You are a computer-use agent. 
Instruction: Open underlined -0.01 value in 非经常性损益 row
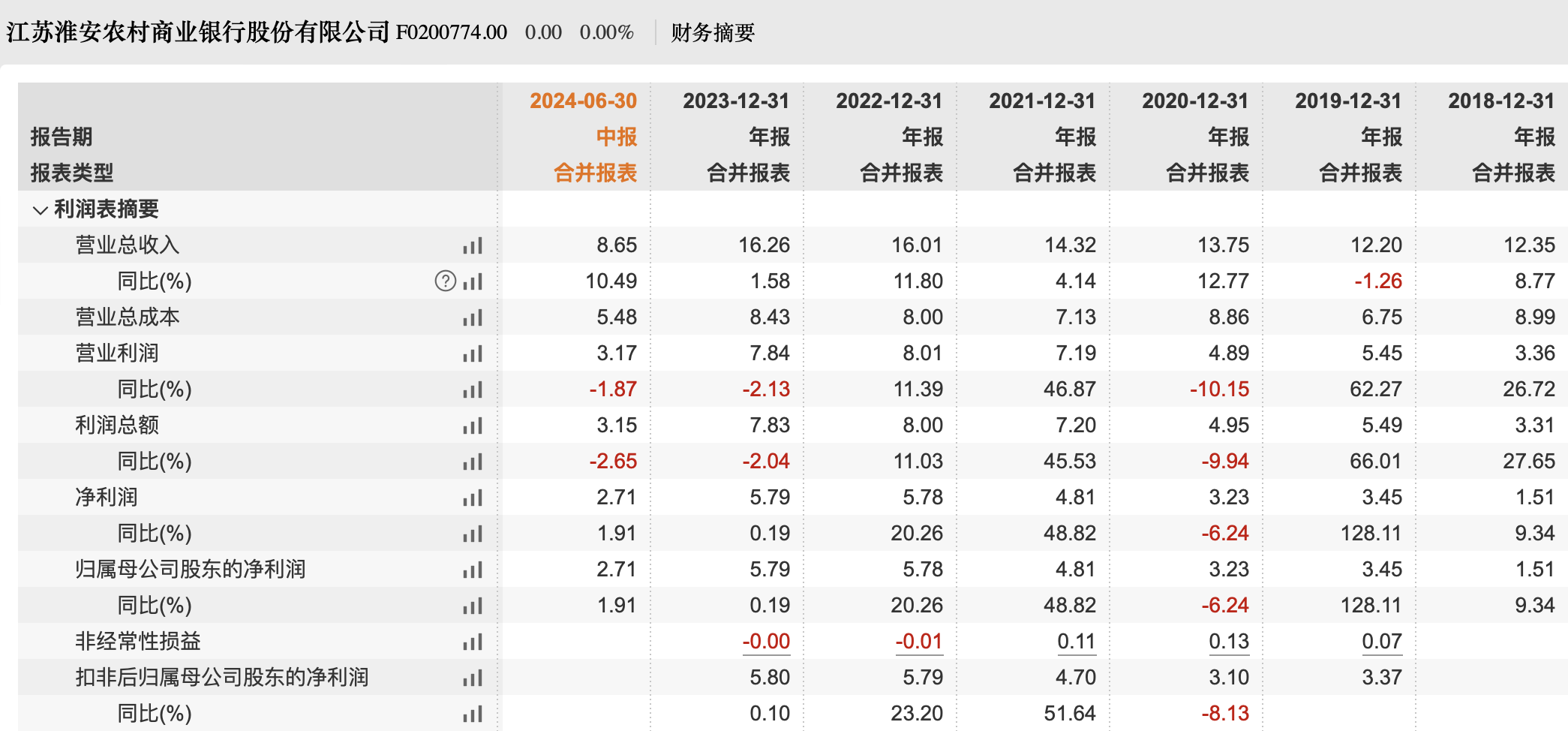(919, 642)
